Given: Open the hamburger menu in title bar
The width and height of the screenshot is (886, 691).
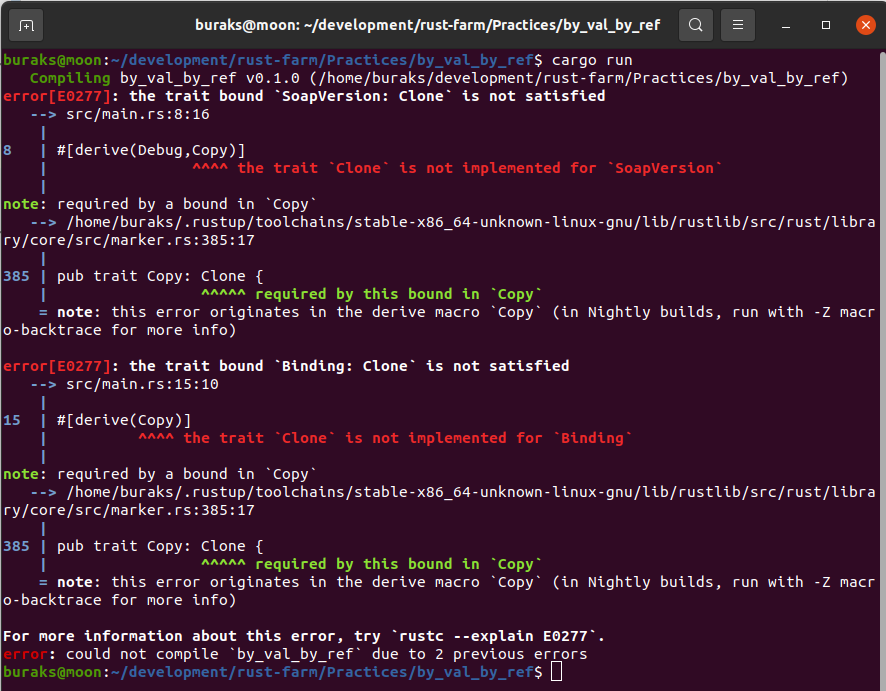Looking at the screenshot, I should tap(738, 24).
